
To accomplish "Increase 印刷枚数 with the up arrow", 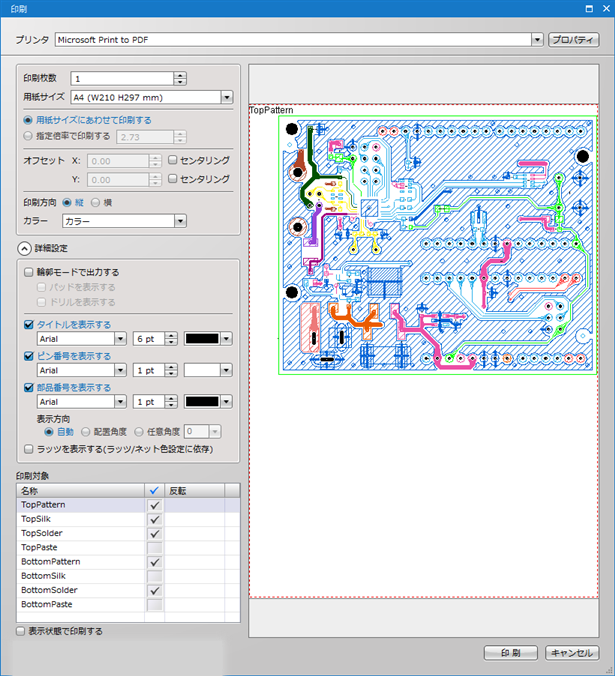I will pos(179,74).
